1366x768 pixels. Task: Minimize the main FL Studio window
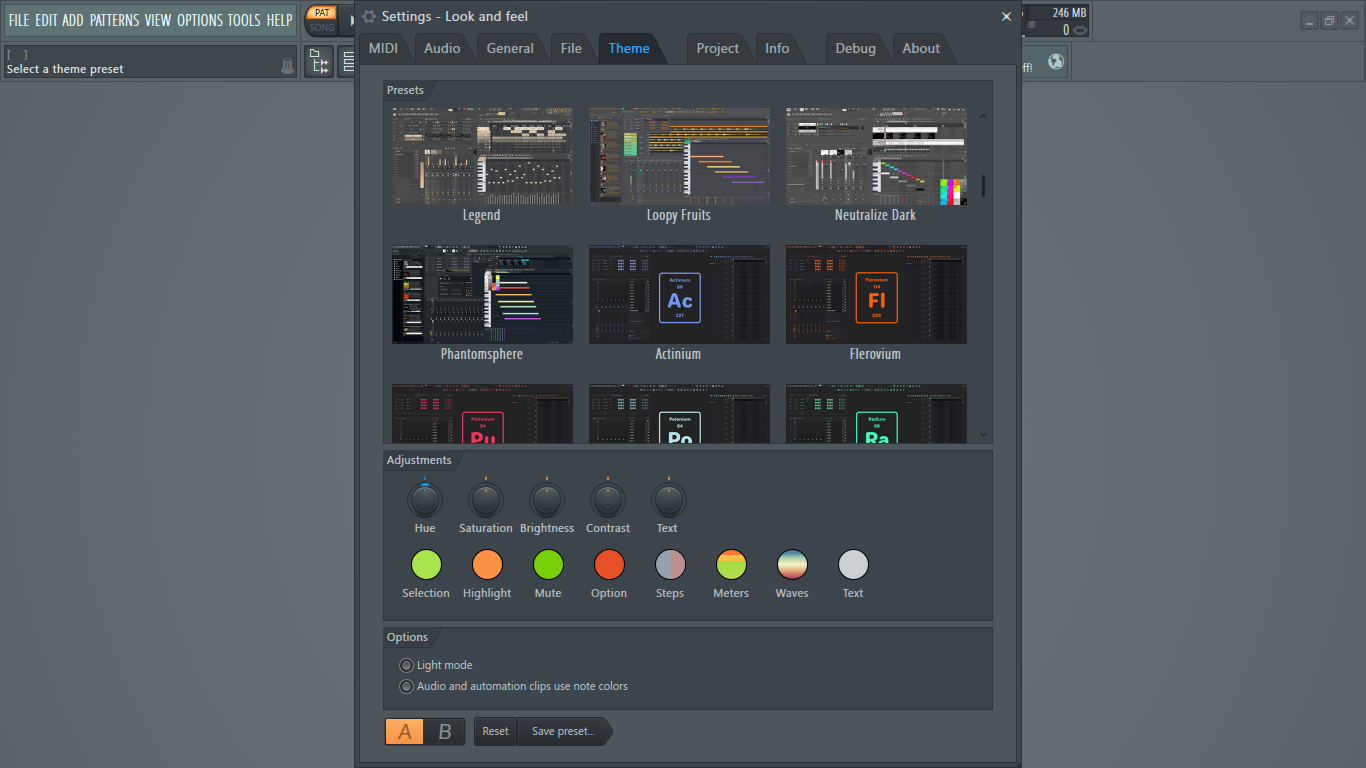pyautogui.click(x=1310, y=21)
